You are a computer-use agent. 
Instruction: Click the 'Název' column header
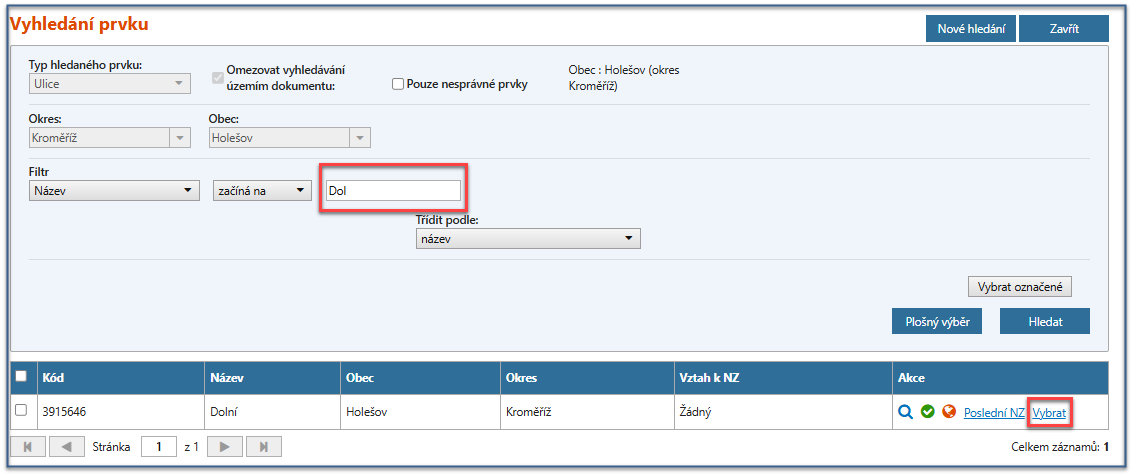(228, 379)
